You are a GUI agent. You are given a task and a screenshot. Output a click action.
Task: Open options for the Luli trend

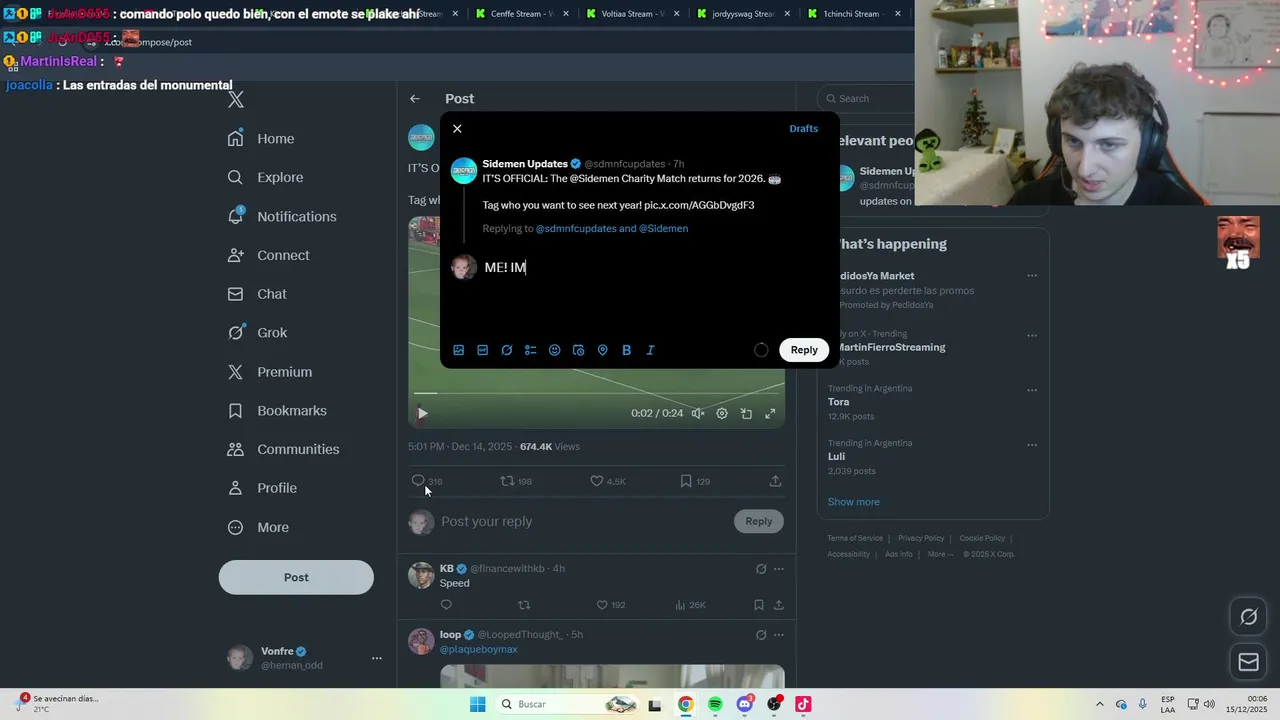[1032, 445]
